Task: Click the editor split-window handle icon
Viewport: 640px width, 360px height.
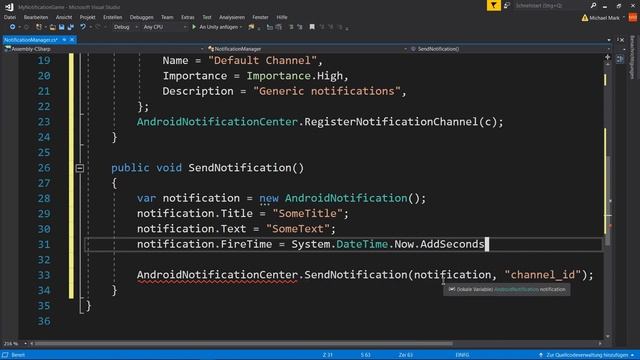Action: [608, 57]
